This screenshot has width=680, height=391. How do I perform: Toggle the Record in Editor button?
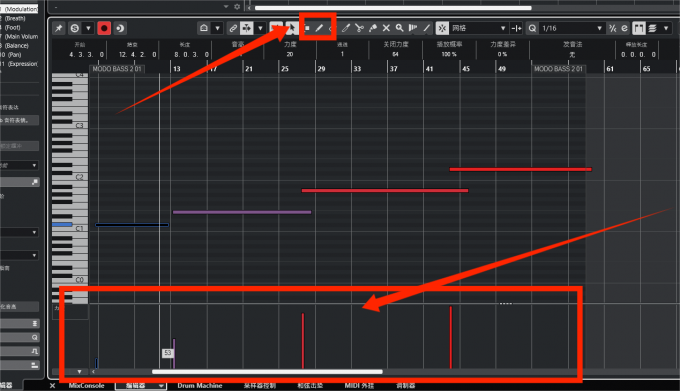(x=104, y=28)
